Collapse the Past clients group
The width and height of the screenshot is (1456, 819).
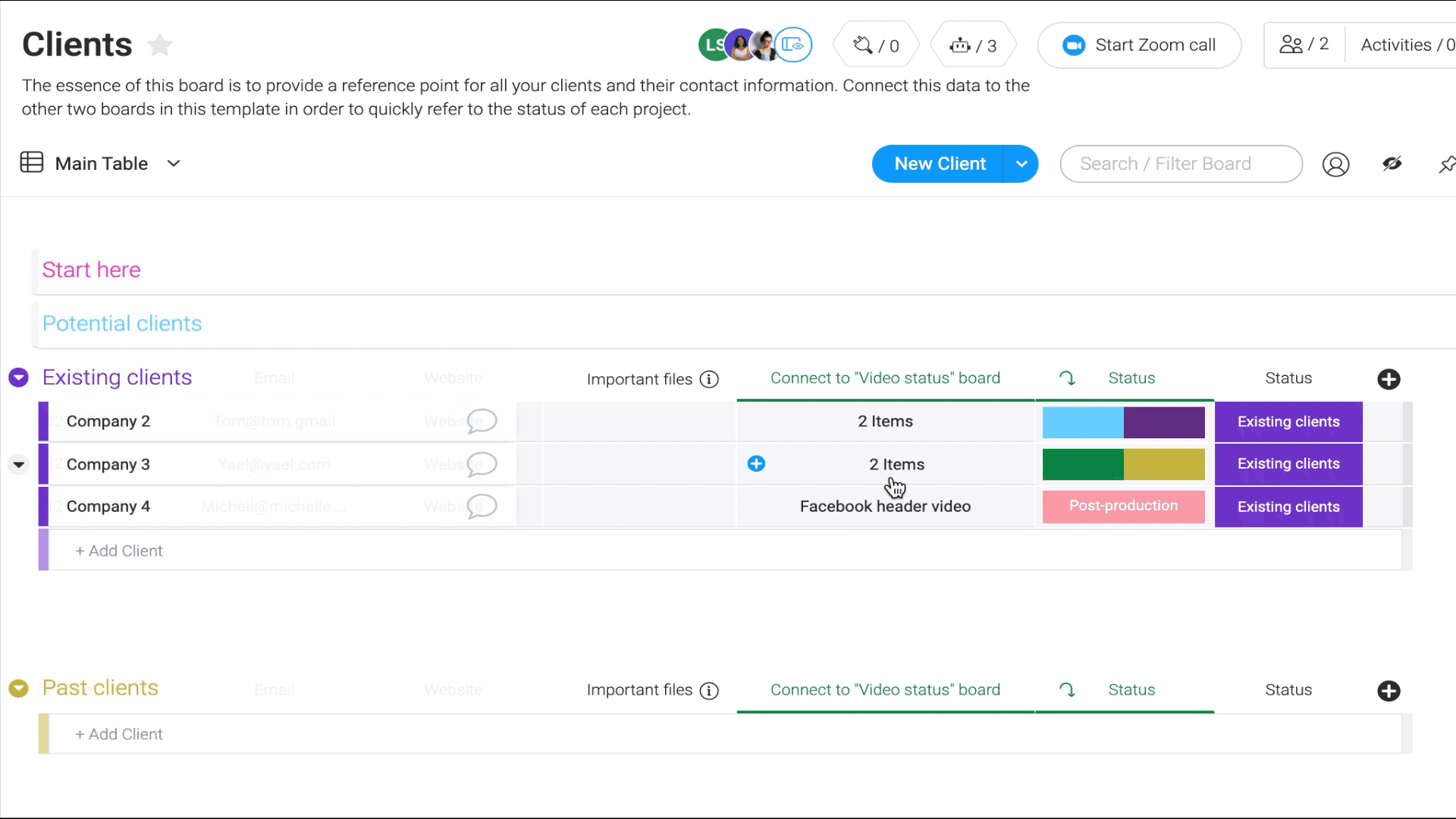point(18,688)
